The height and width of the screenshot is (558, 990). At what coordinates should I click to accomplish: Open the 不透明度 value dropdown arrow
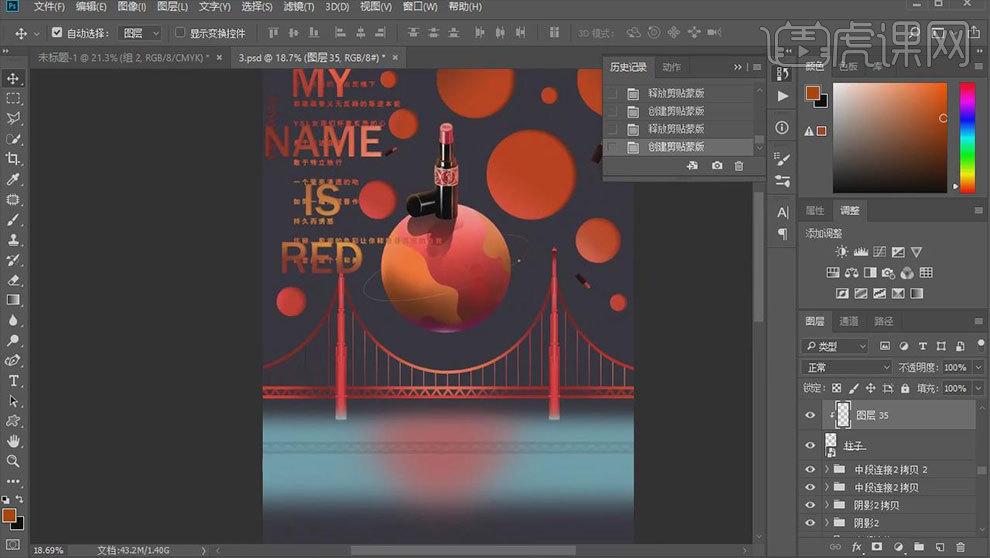pos(978,367)
